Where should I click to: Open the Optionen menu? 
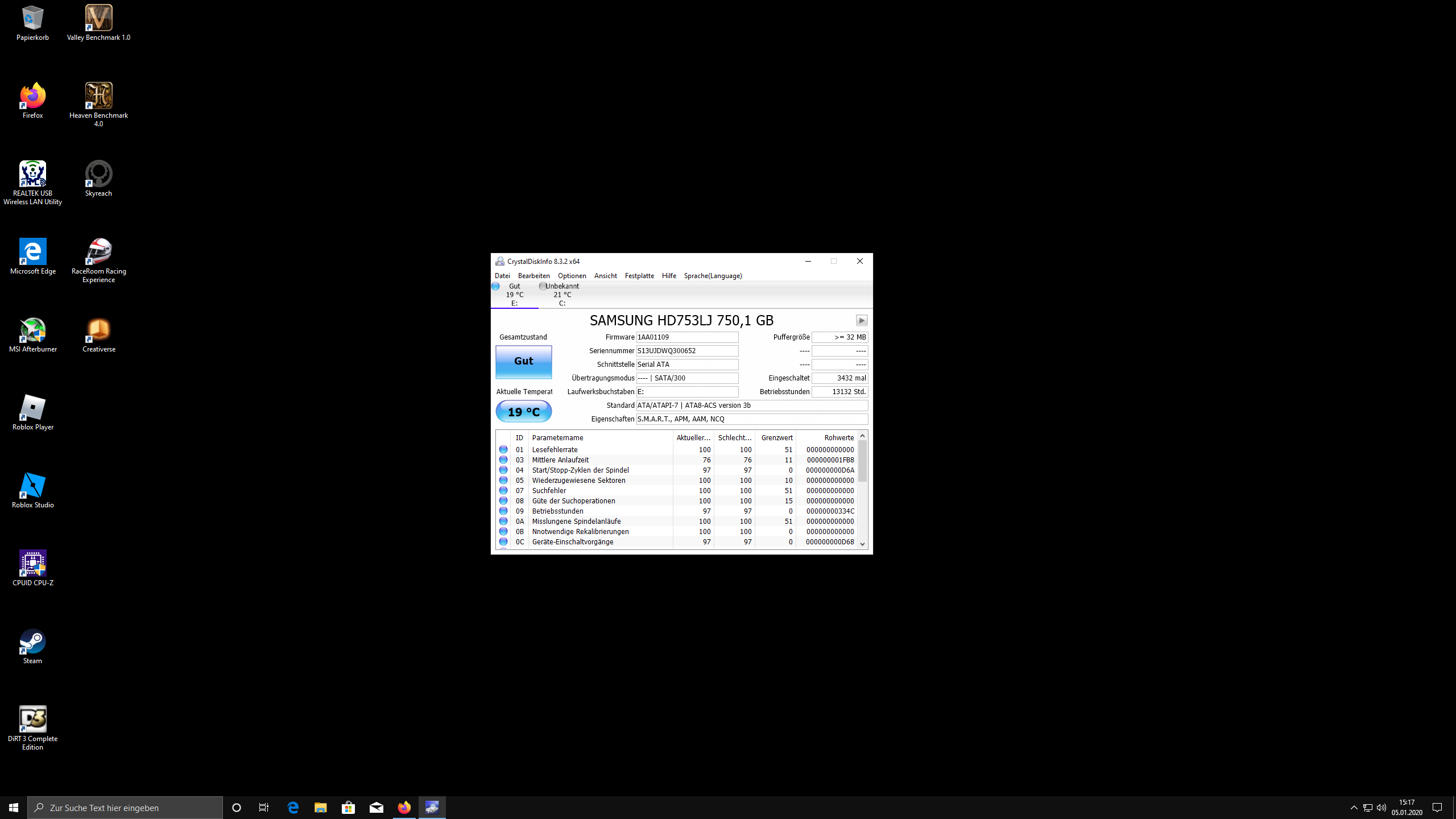(x=572, y=276)
